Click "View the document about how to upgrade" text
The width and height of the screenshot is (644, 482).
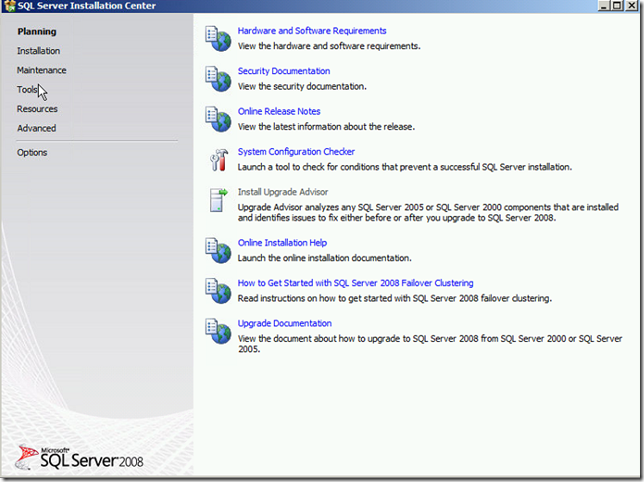430,344
